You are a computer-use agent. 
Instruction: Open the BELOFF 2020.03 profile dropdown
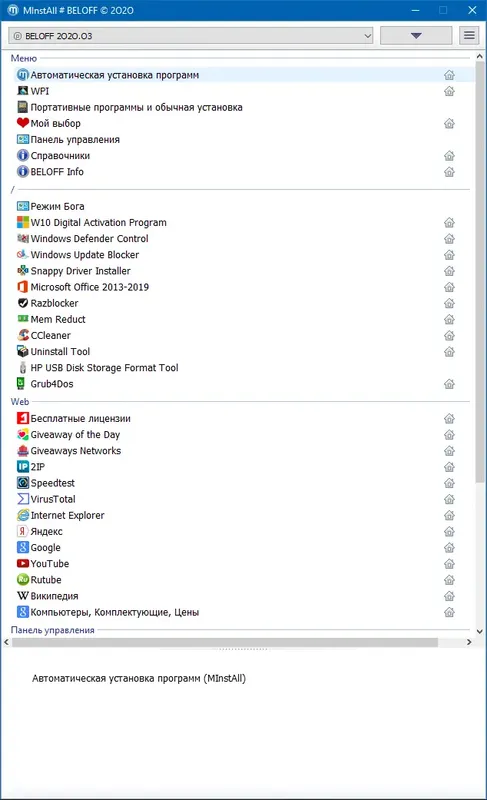tap(191, 36)
